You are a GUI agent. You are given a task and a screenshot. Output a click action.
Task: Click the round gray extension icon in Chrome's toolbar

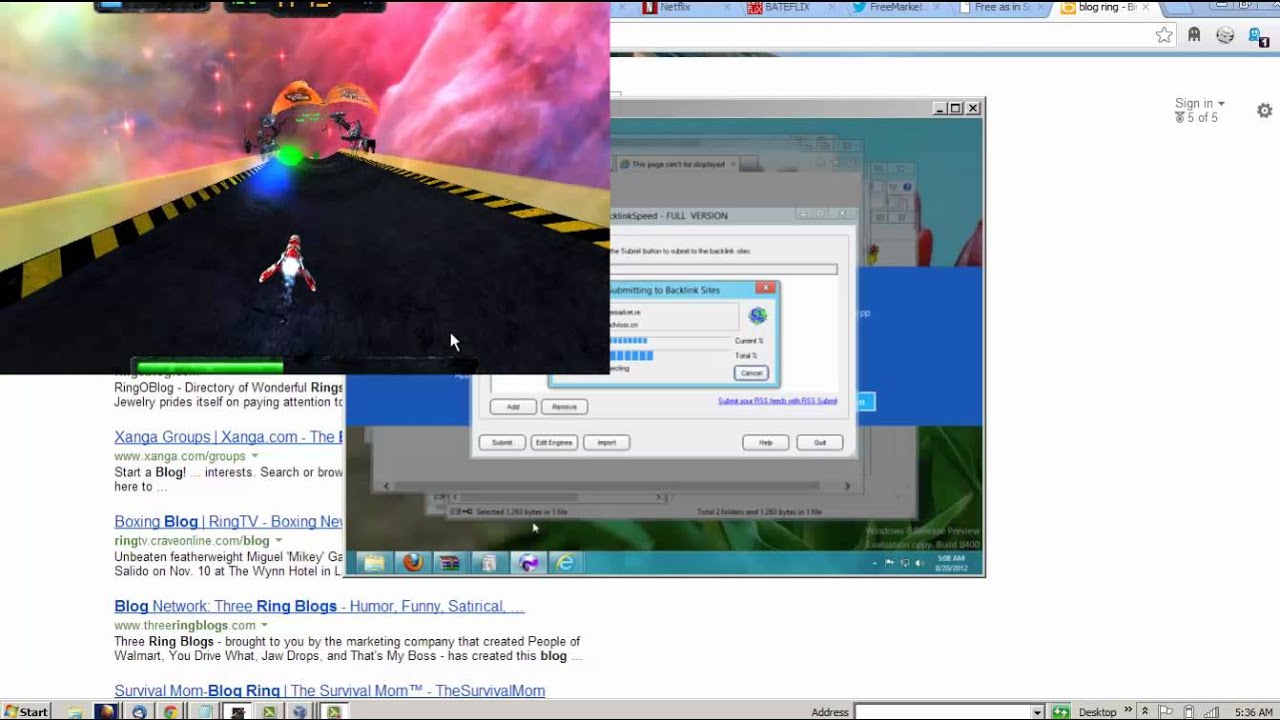[1225, 35]
